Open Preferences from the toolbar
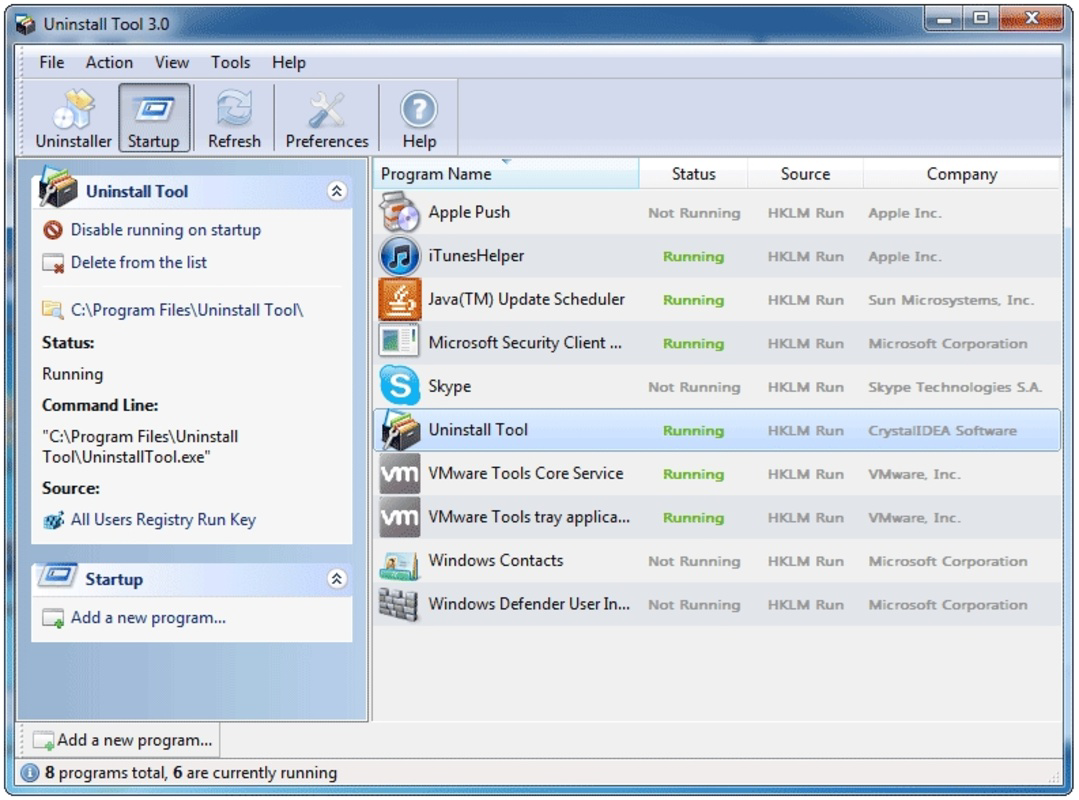The image size is (1079, 800). click(x=326, y=116)
